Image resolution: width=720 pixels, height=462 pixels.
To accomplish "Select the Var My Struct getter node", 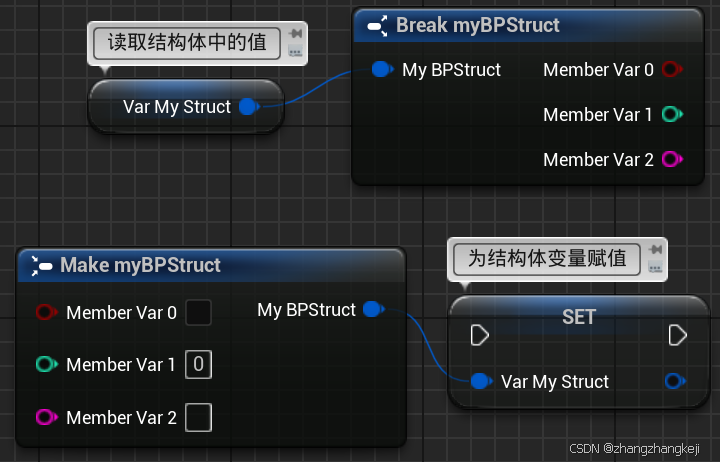I will point(186,107).
